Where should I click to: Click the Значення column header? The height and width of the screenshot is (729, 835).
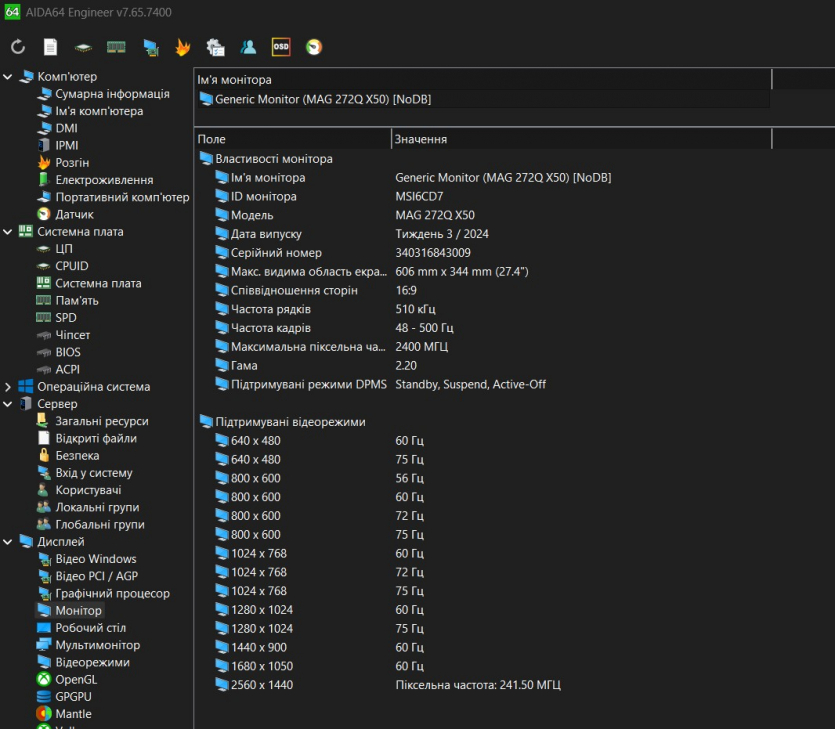580,139
